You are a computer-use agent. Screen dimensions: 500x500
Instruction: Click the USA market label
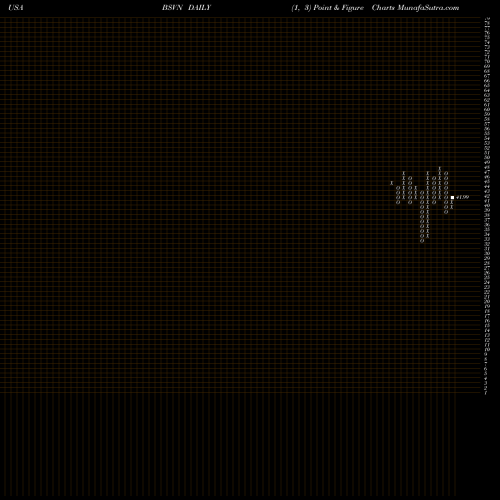coord(16,8)
